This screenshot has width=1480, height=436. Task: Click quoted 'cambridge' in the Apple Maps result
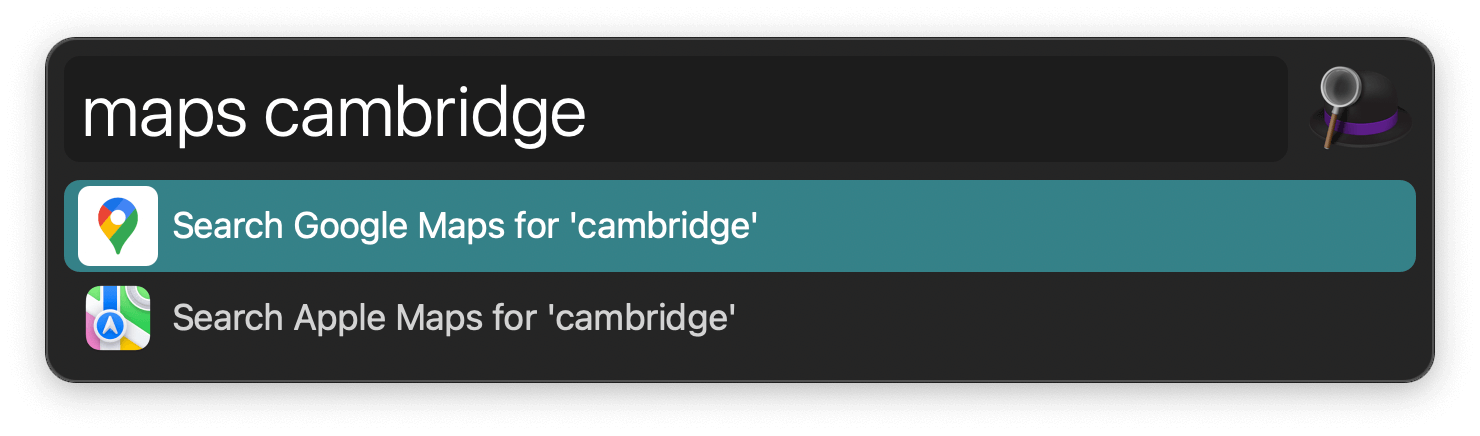point(643,318)
